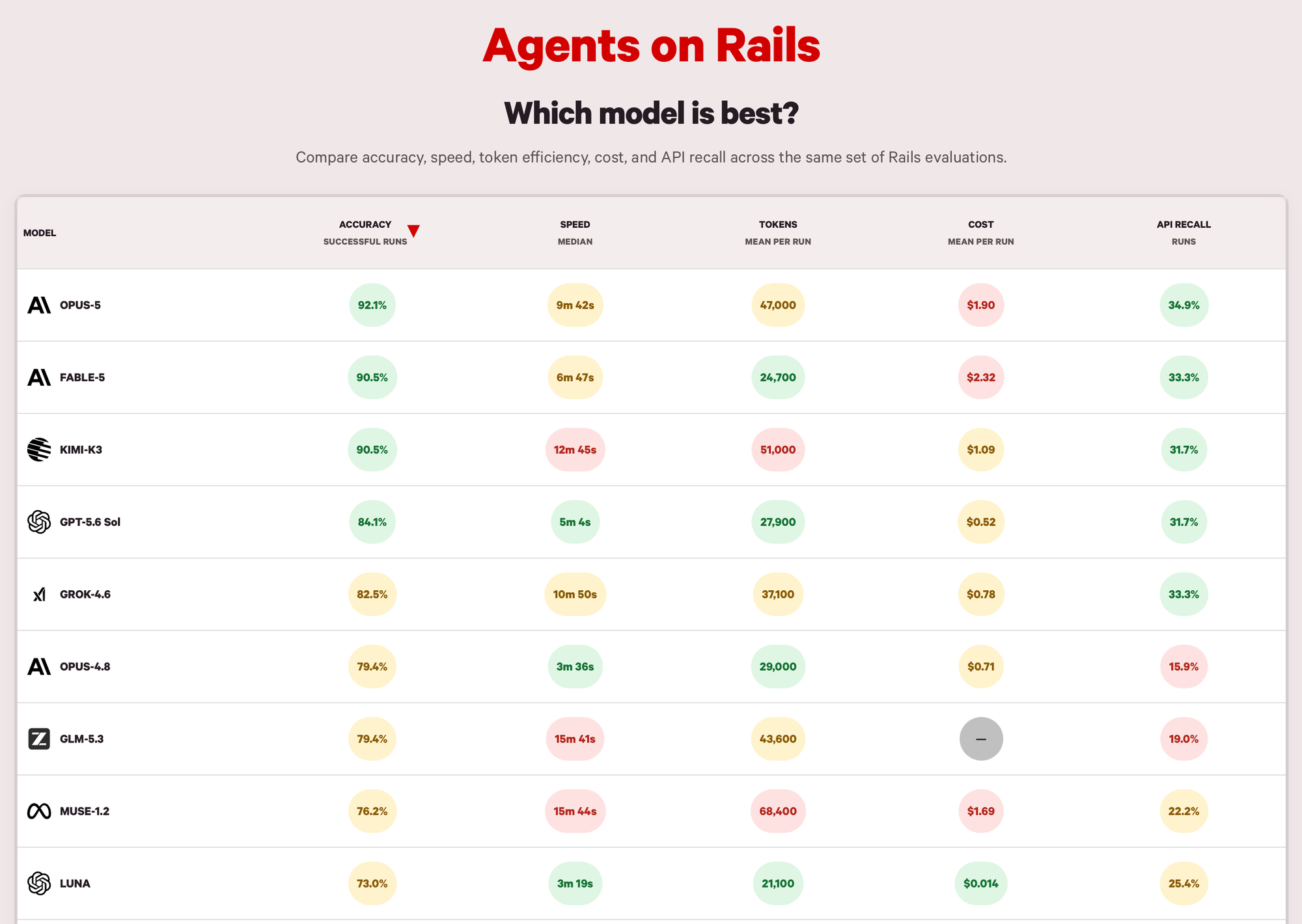
Task: Sort the table by Speed median column
Action: pos(575,232)
